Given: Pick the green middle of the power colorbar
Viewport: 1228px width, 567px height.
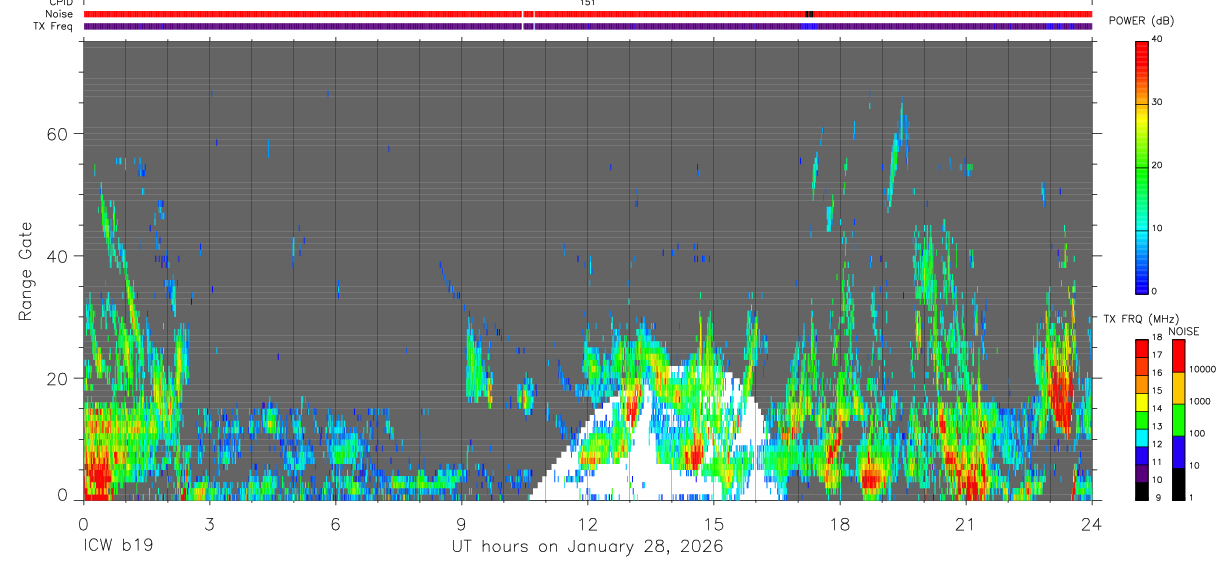Looking at the screenshot, I should (x=1142, y=166).
